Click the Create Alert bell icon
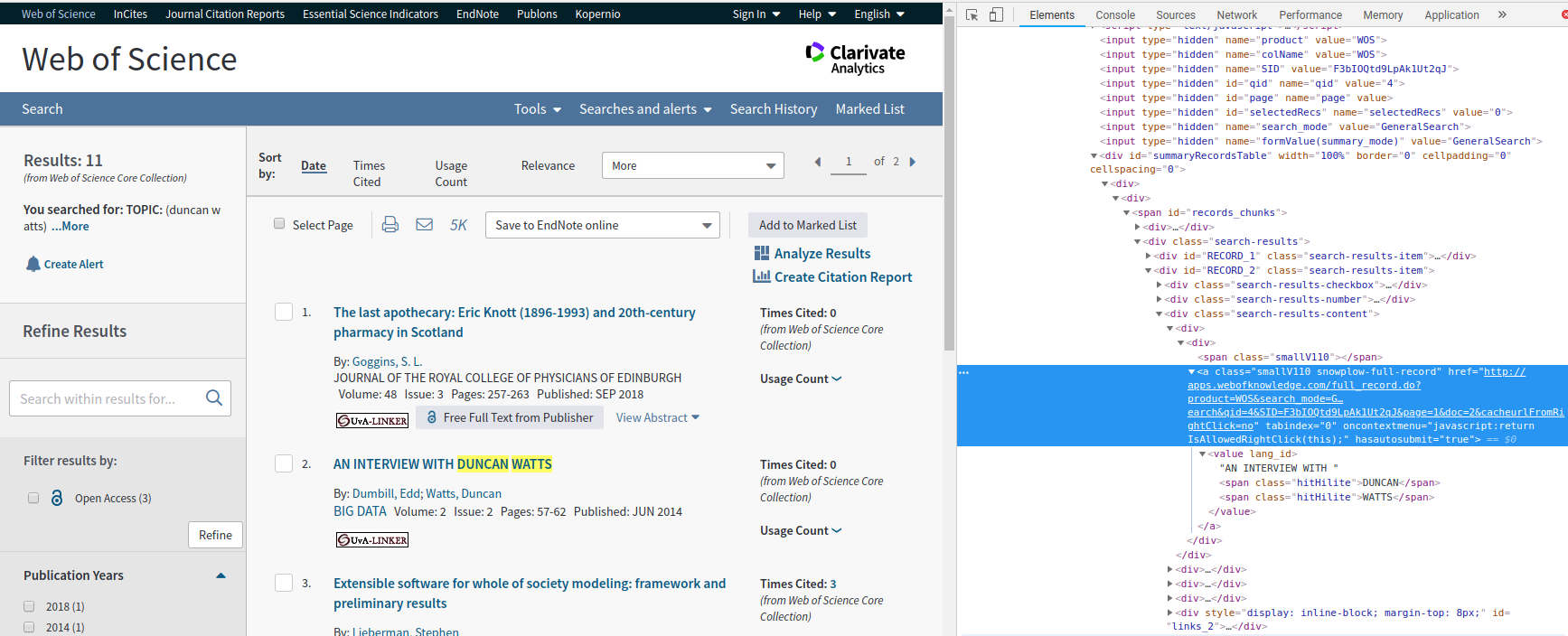The height and width of the screenshot is (636, 1568). click(x=33, y=264)
